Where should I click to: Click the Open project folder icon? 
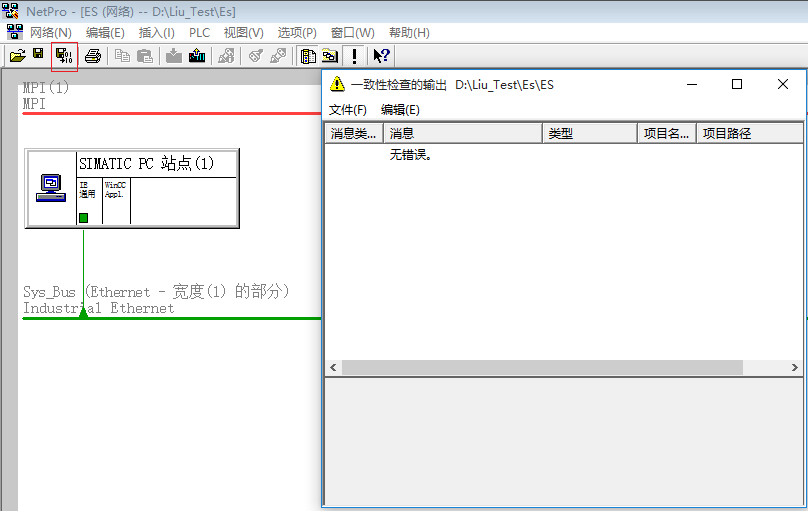[x=17, y=56]
